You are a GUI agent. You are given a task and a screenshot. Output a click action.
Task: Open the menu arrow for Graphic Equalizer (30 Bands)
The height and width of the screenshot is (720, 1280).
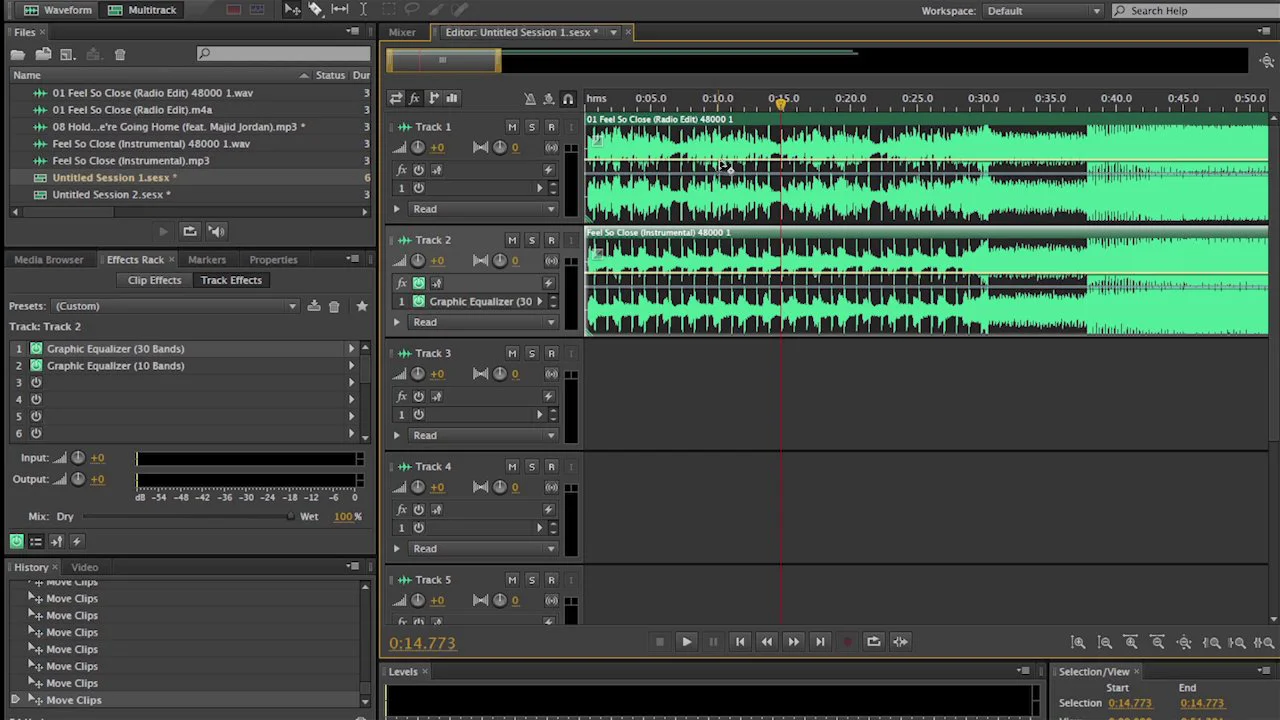pos(351,349)
